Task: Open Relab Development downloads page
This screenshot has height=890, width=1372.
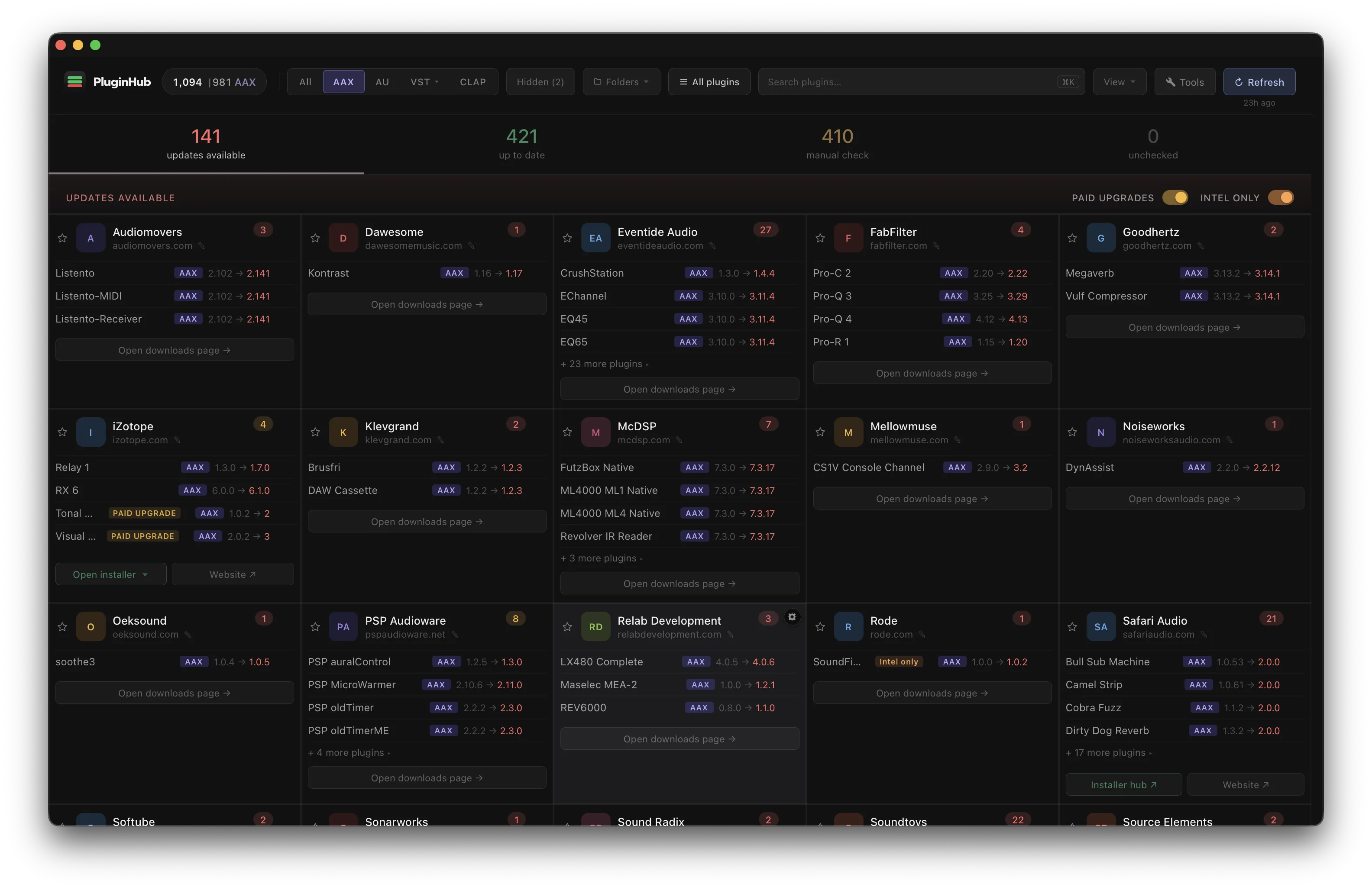Action: [x=679, y=739]
